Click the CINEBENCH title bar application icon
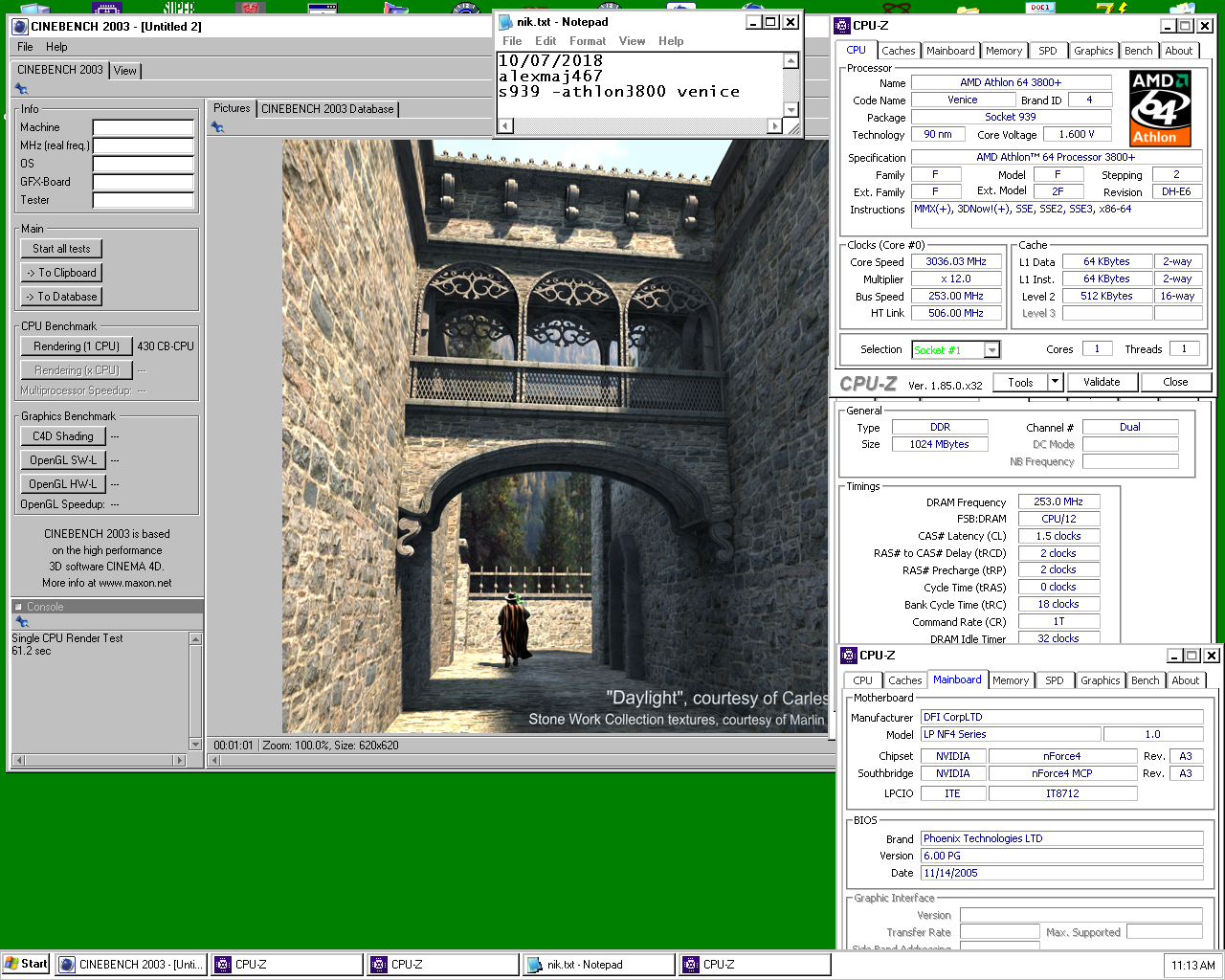 [20, 26]
